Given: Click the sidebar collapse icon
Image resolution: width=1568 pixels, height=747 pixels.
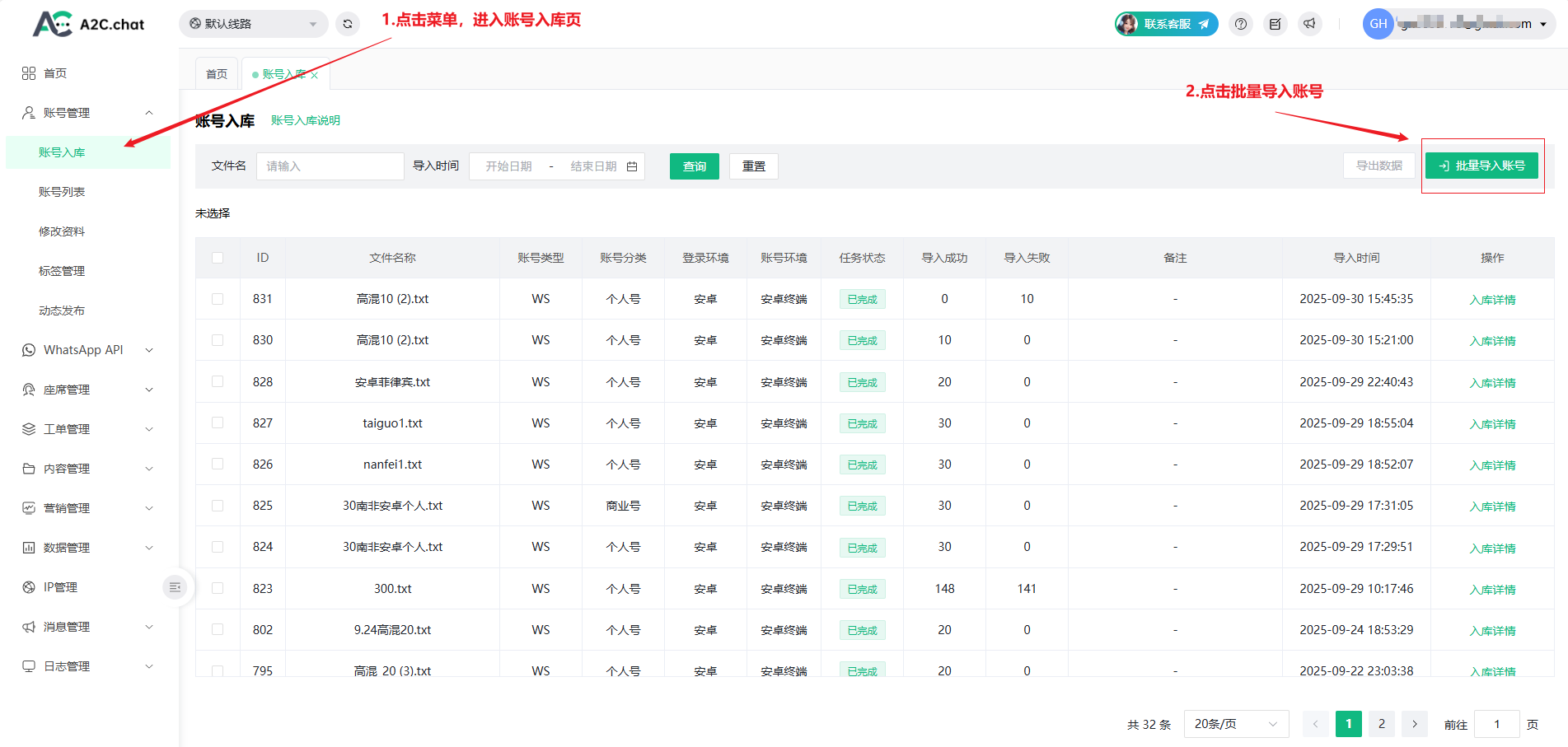Looking at the screenshot, I should (175, 587).
